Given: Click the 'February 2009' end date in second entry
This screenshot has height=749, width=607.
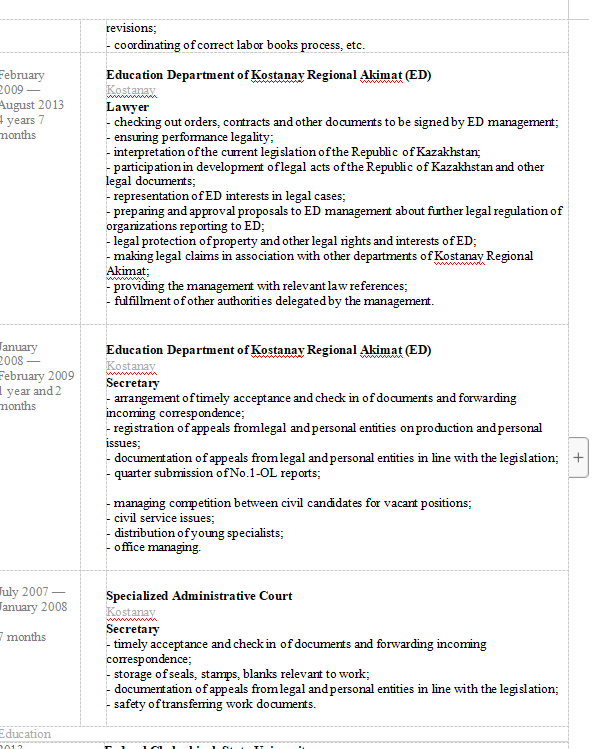Looking at the screenshot, I should pos(37,376).
